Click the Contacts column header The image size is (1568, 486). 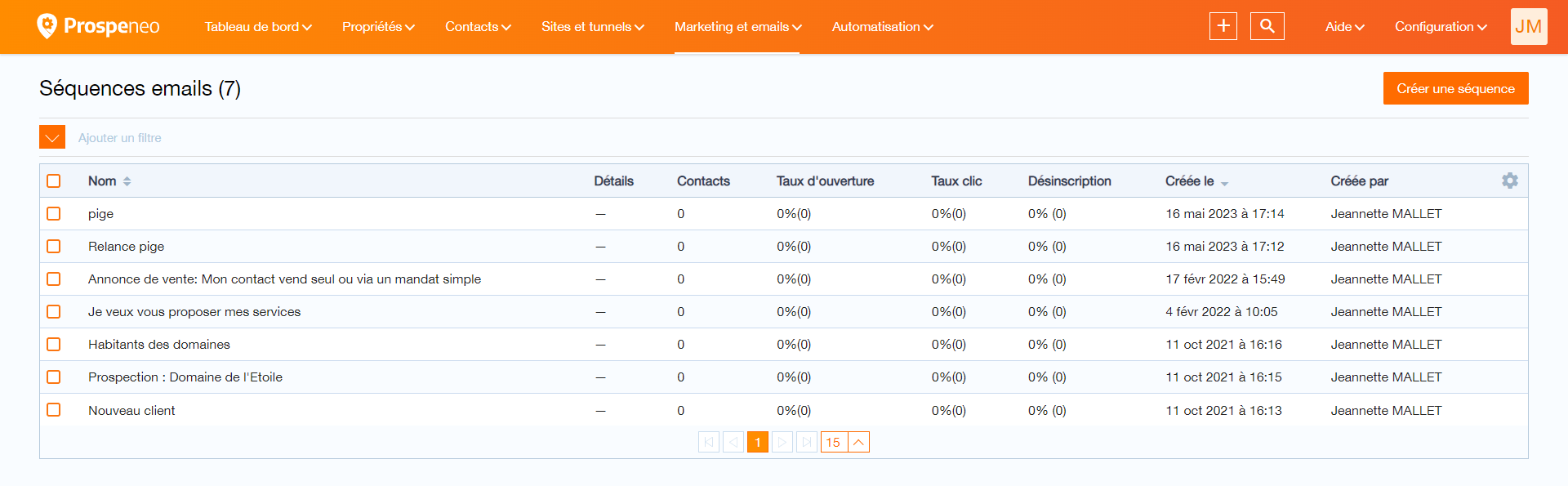click(x=703, y=181)
